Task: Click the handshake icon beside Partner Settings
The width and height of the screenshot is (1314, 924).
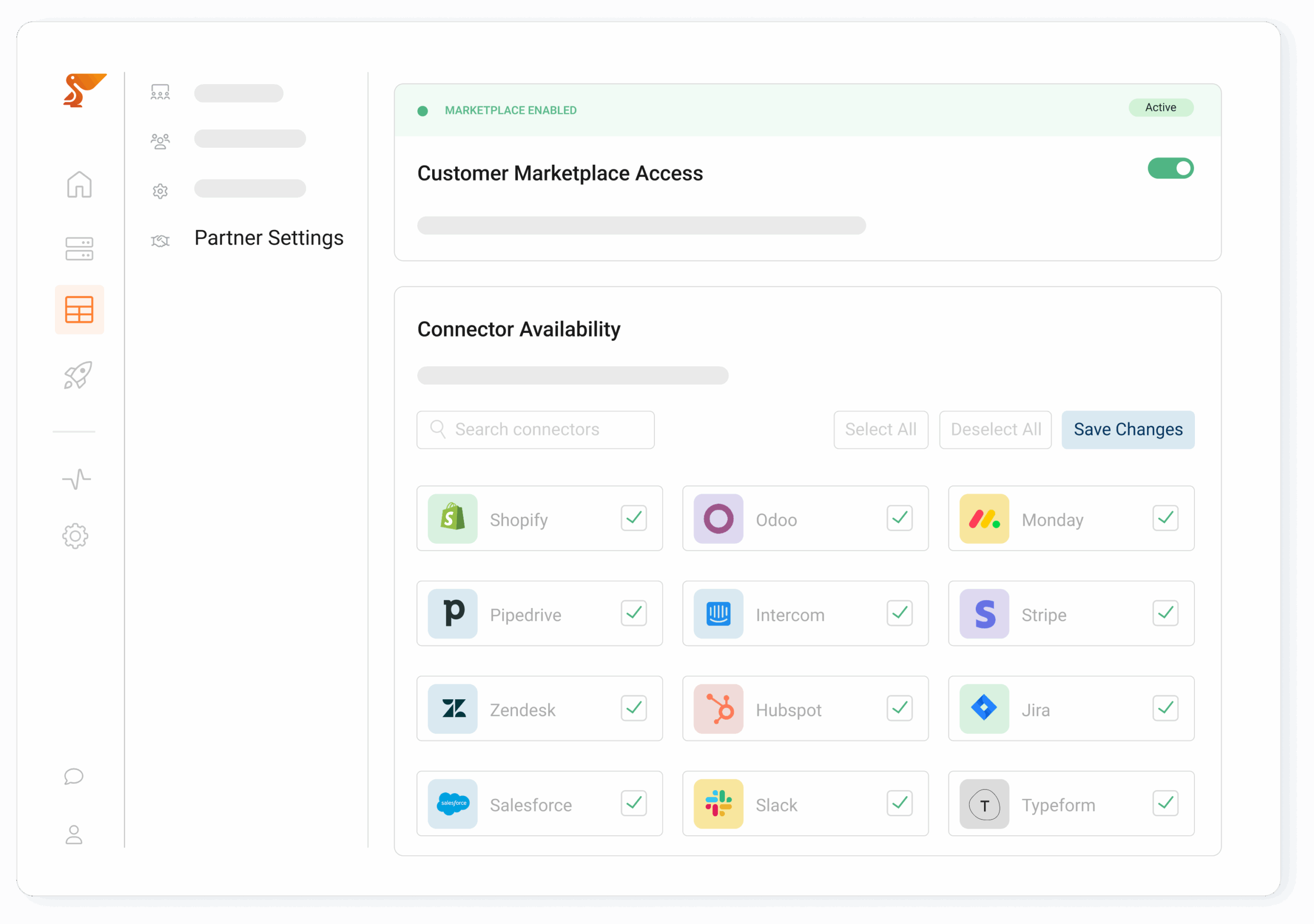Action: 160,241
